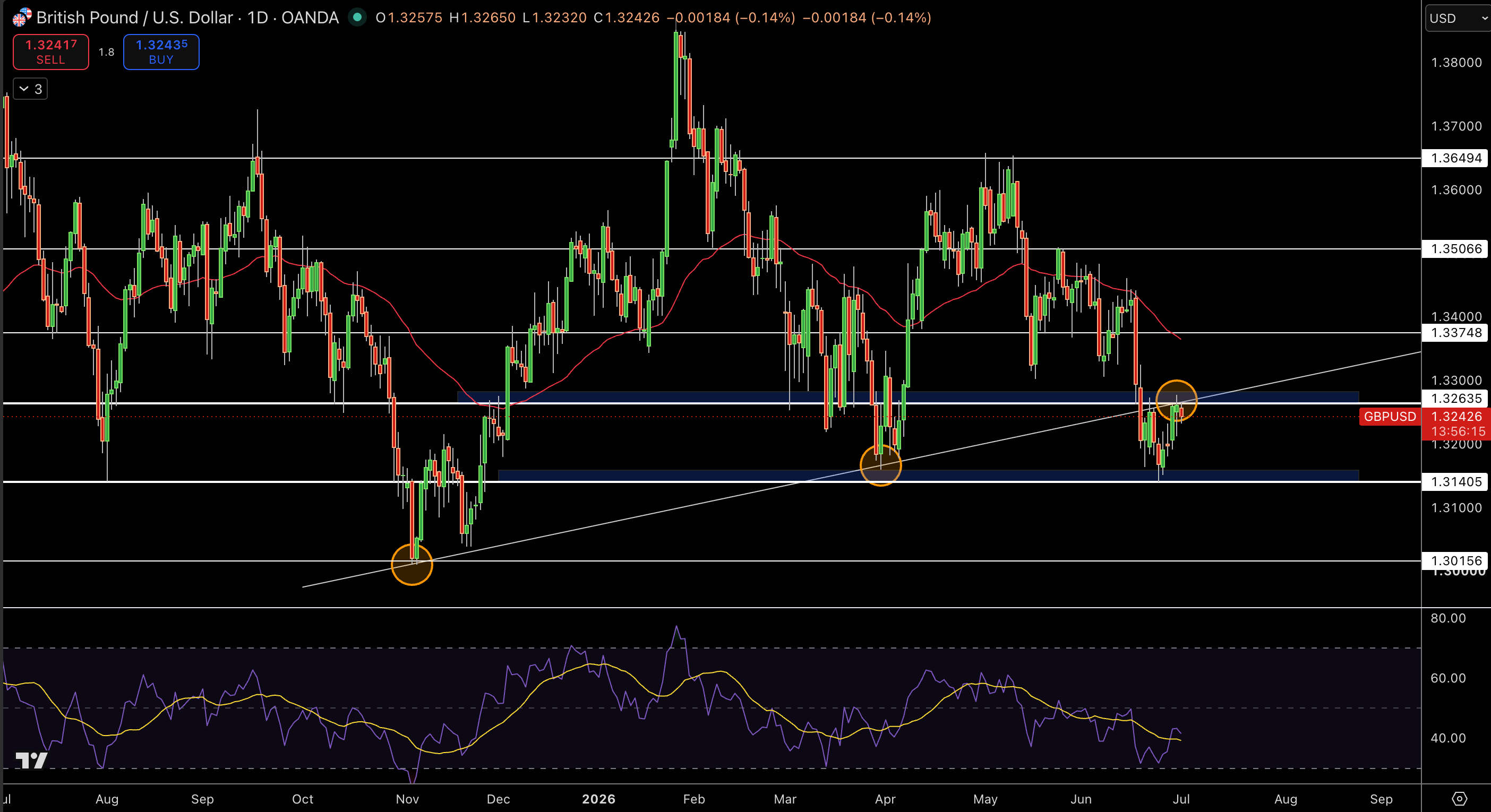1491x812 pixels.
Task: Click the 1.32417 SELL button
Action: (x=51, y=52)
